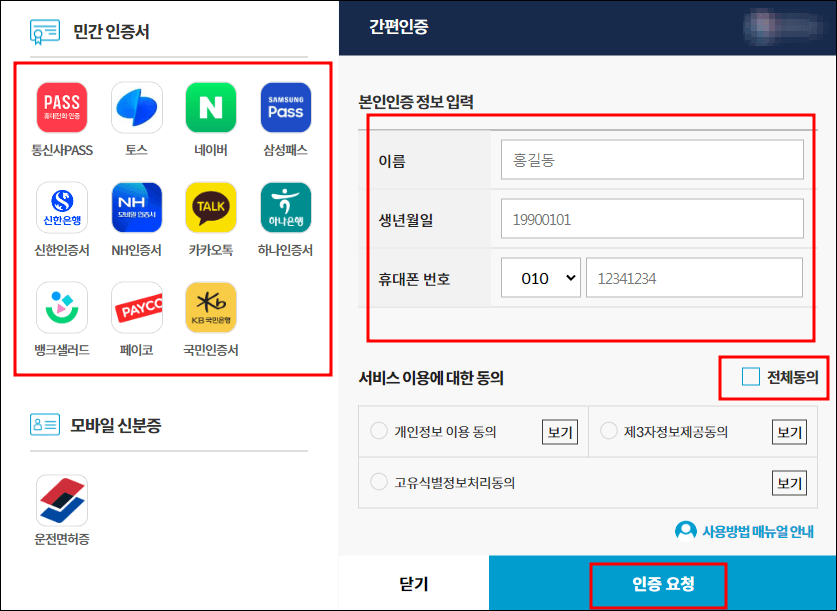The image size is (837, 611).
Task: Select the 제3자정보제공동의 radio button
Action: tap(609, 431)
